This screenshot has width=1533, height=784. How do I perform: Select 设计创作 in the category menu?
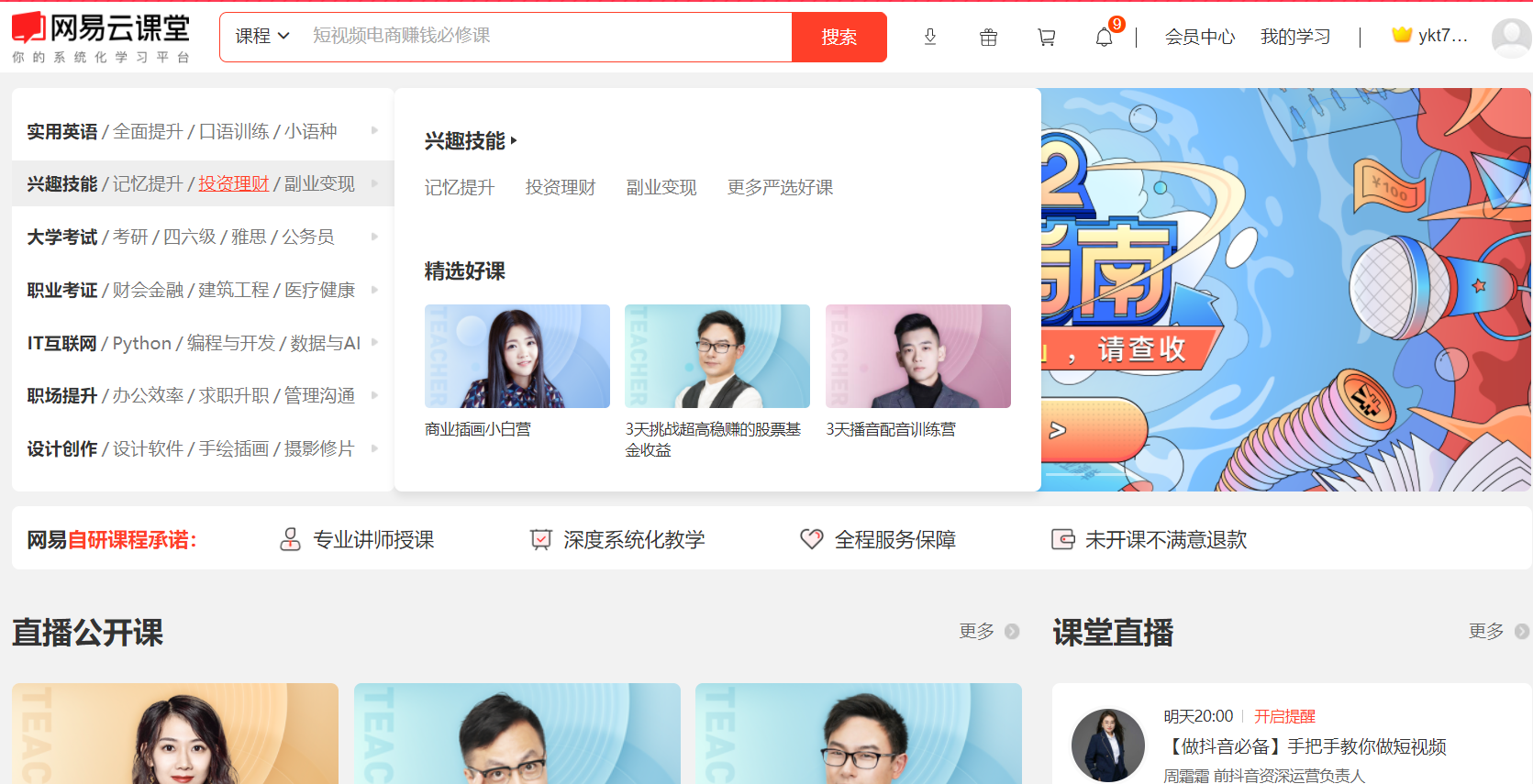point(61,448)
